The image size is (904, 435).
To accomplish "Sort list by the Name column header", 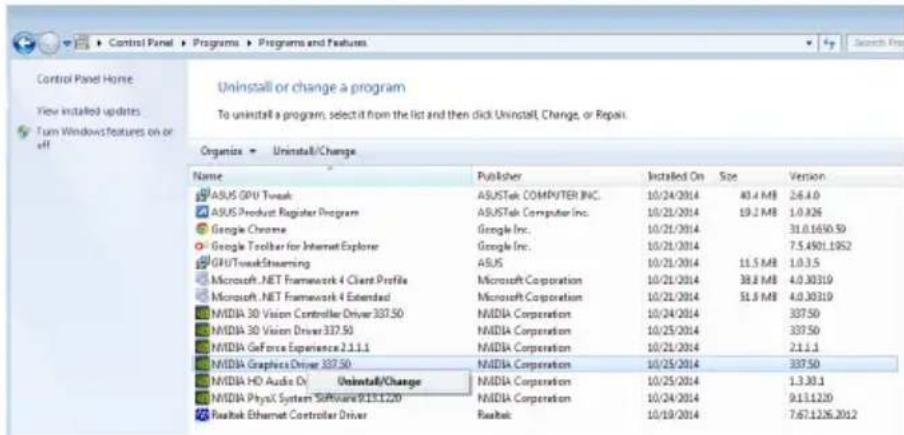I will 330,176.
